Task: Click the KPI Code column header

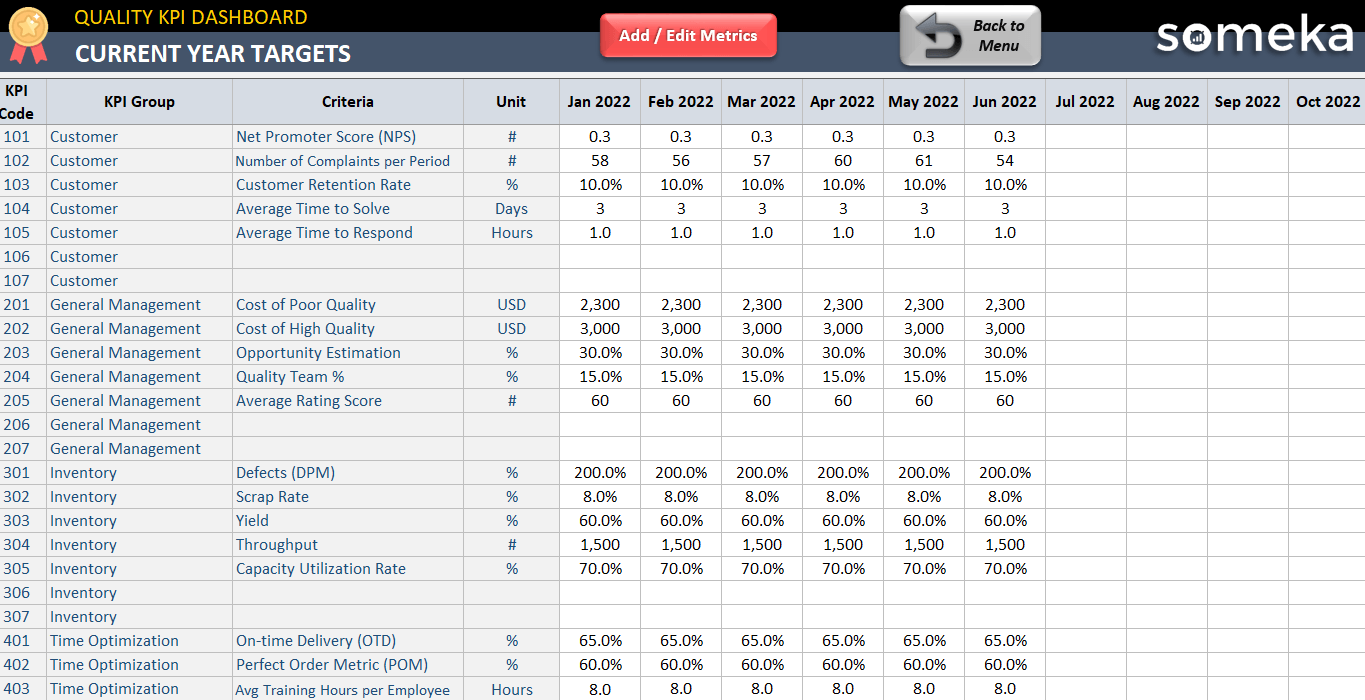Action: point(23,102)
